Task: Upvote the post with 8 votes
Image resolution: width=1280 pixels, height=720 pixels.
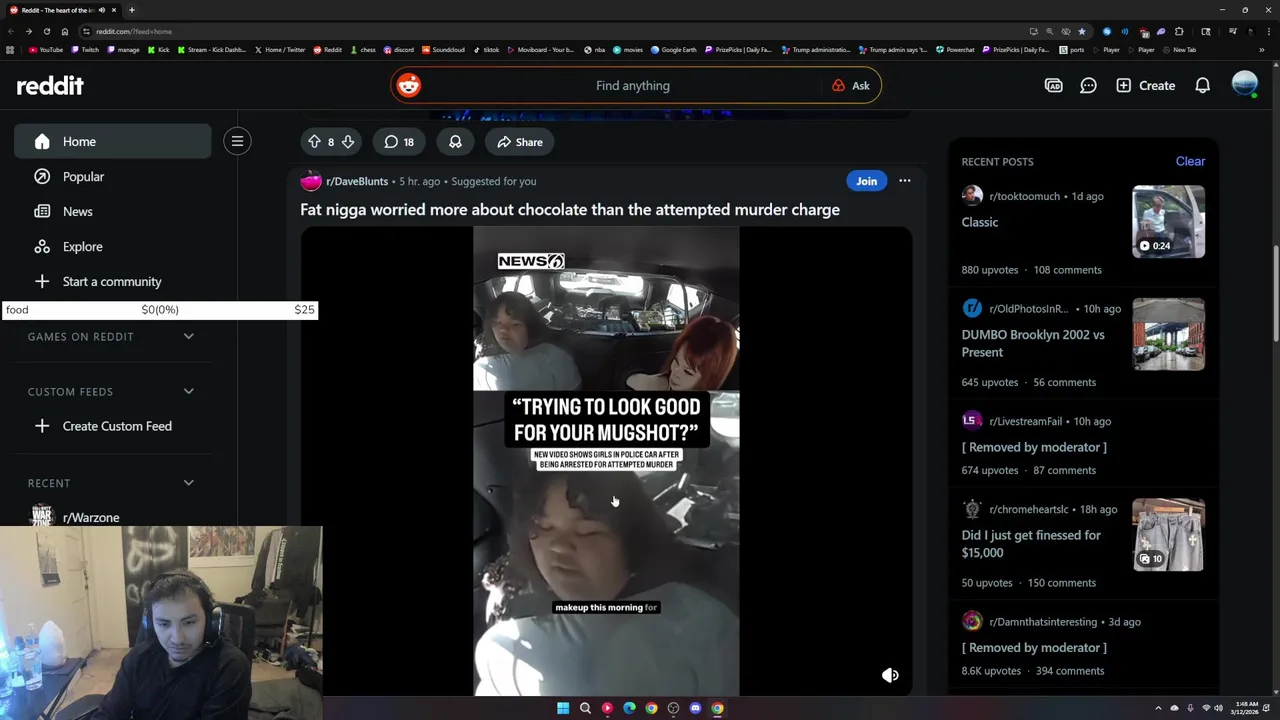Action: [314, 142]
